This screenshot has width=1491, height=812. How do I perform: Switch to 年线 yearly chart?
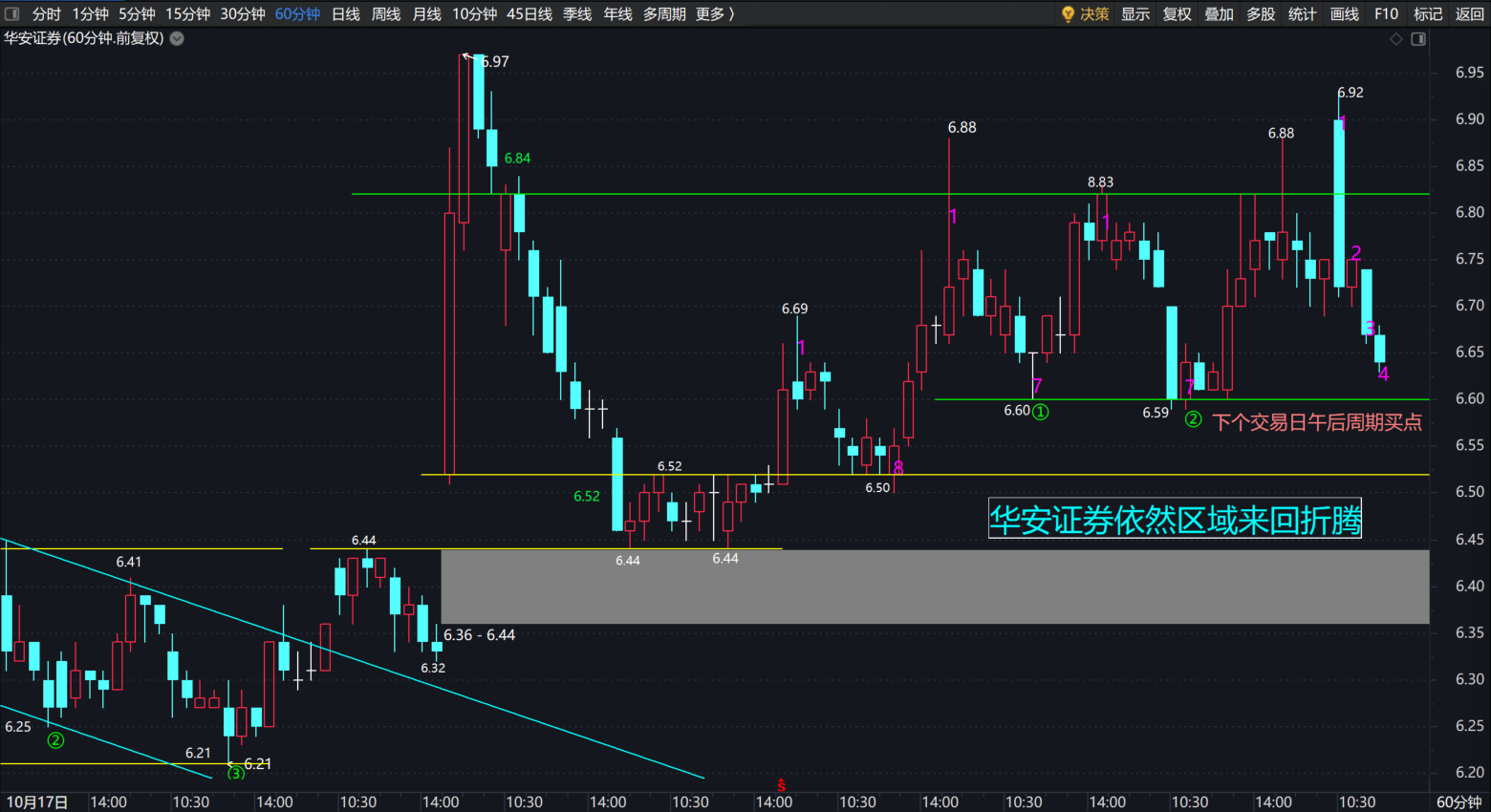pyautogui.click(x=617, y=13)
